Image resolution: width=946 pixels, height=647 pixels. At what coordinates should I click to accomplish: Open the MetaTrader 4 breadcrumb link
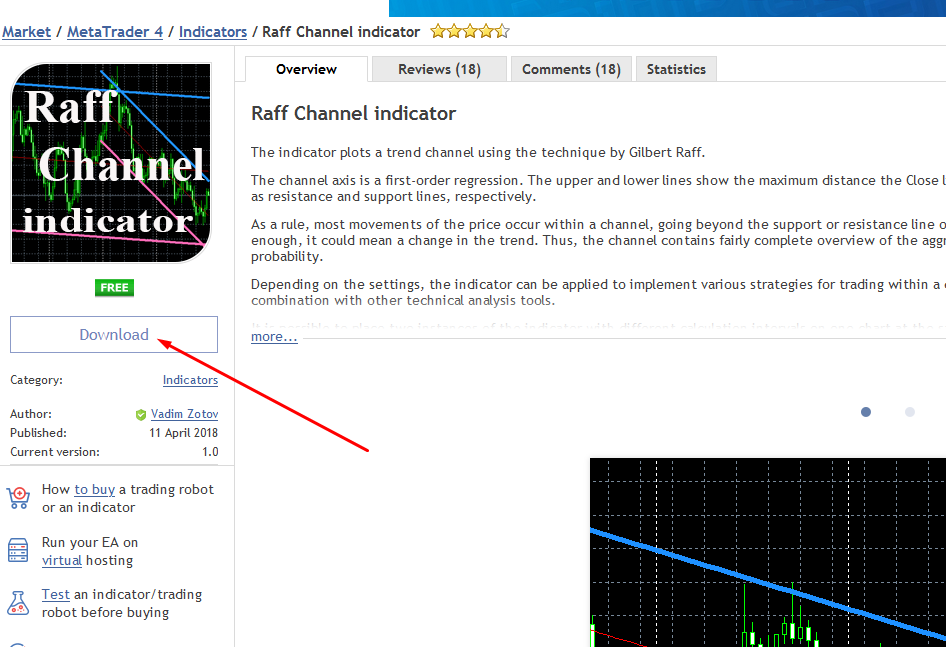(x=115, y=32)
